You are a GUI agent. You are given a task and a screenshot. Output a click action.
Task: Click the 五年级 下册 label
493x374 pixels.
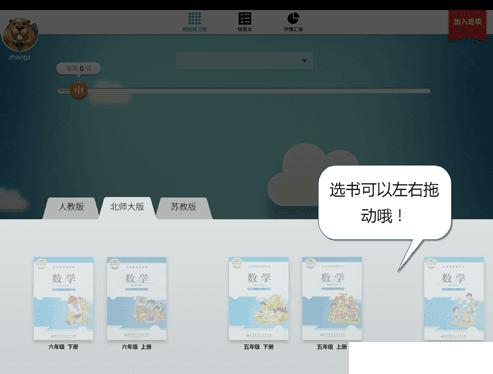(259, 347)
